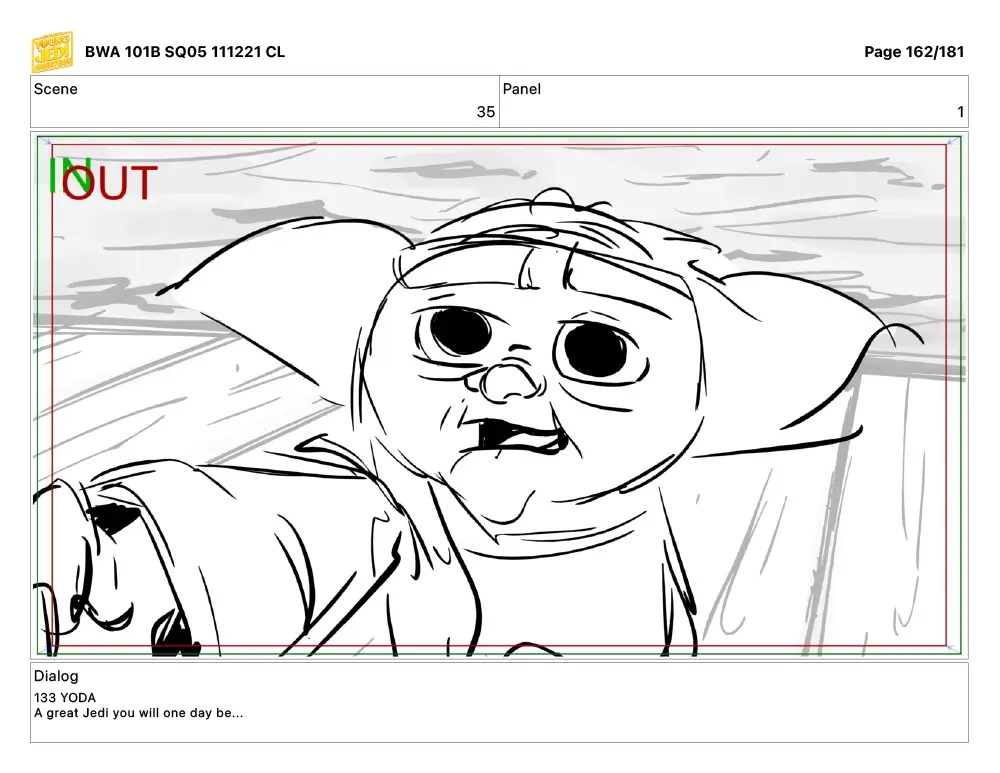Click the red OUT marker

click(109, 183)
